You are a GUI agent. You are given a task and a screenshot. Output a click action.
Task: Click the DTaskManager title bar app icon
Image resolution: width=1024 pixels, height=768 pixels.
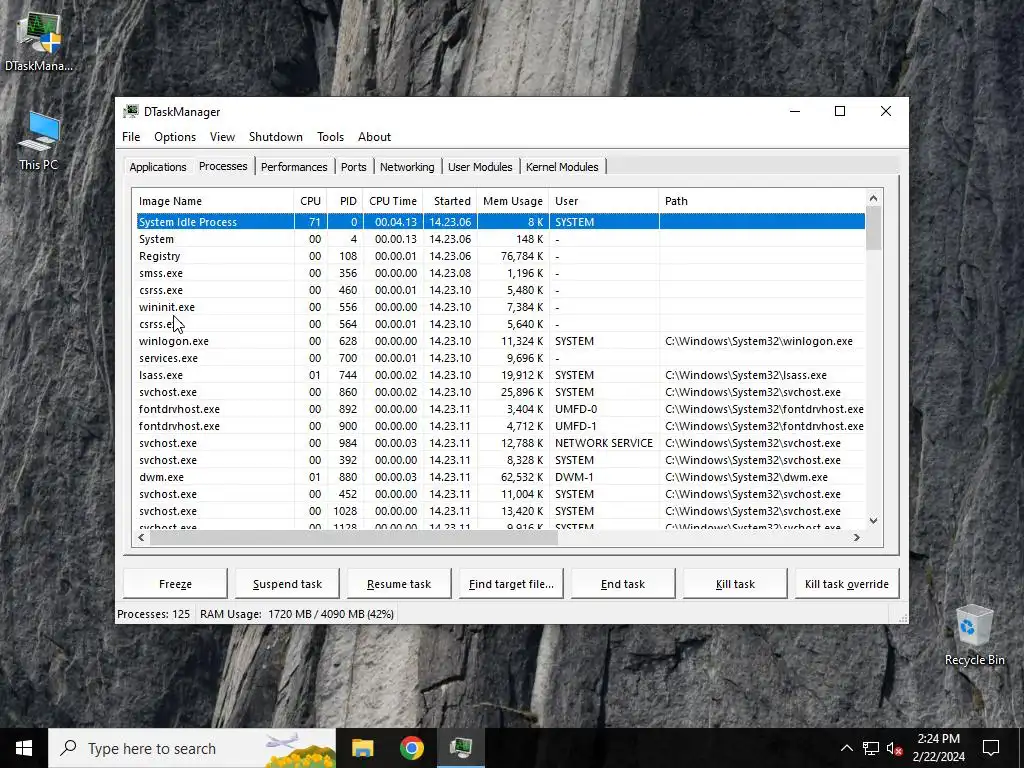click(131, 112)
